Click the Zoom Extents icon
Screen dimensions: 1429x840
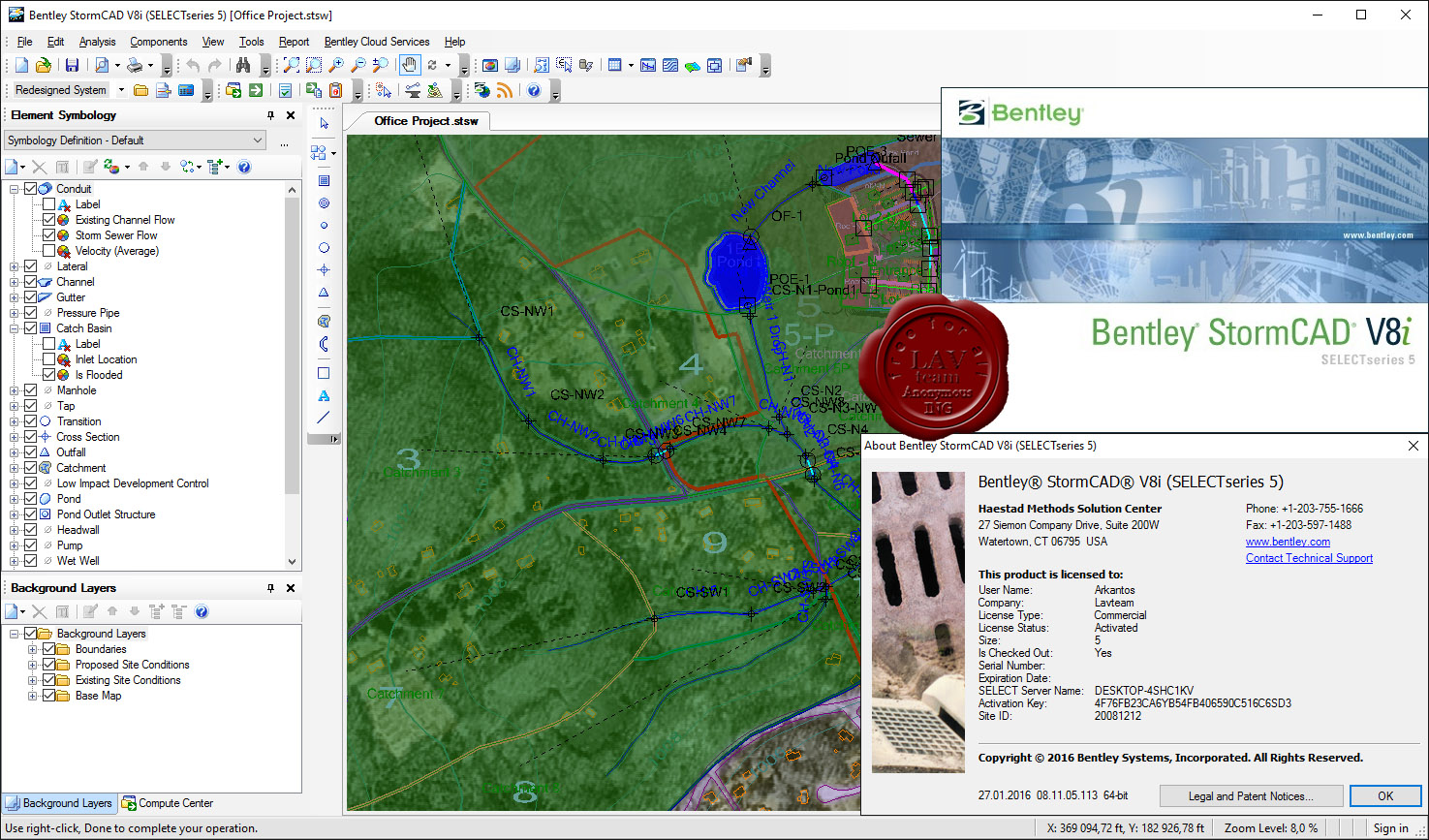(291, 65)
